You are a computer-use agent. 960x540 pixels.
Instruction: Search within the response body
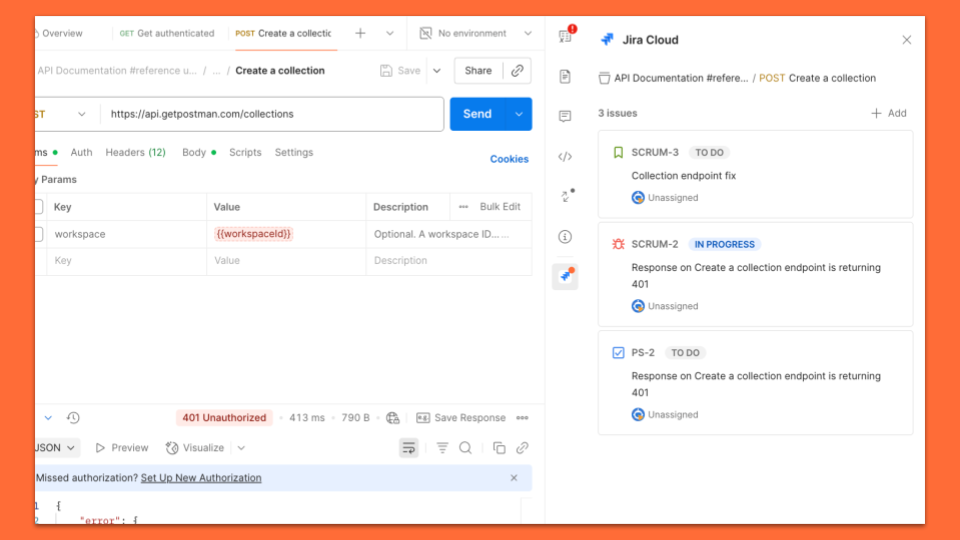click(465, 448)
